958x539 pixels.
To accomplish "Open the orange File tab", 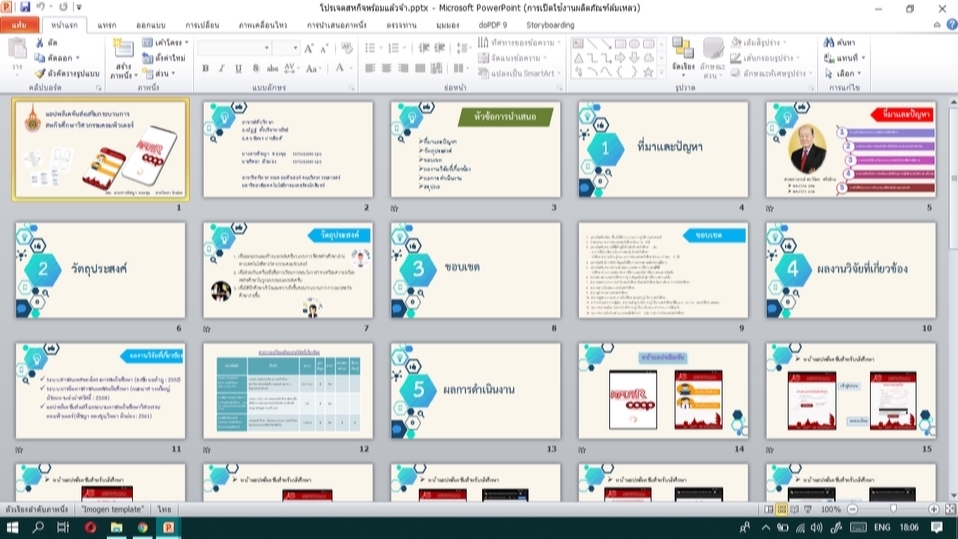I will coord(20,25).
